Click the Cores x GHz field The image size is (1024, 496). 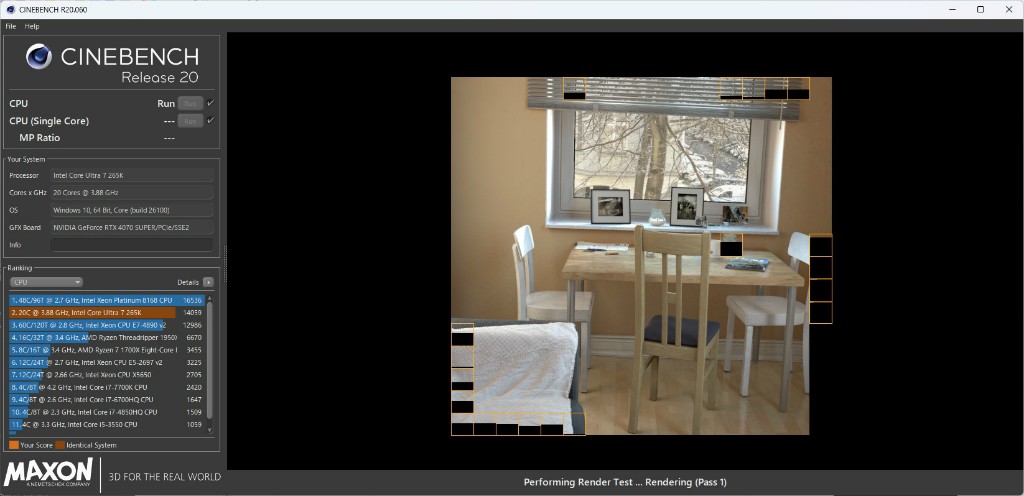tap(131, 193)
